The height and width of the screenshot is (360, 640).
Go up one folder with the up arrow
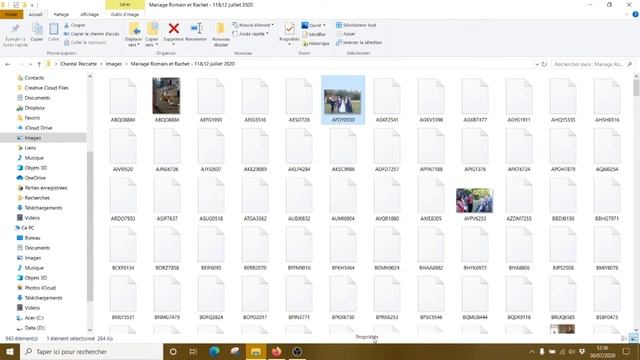pos(39,64)
